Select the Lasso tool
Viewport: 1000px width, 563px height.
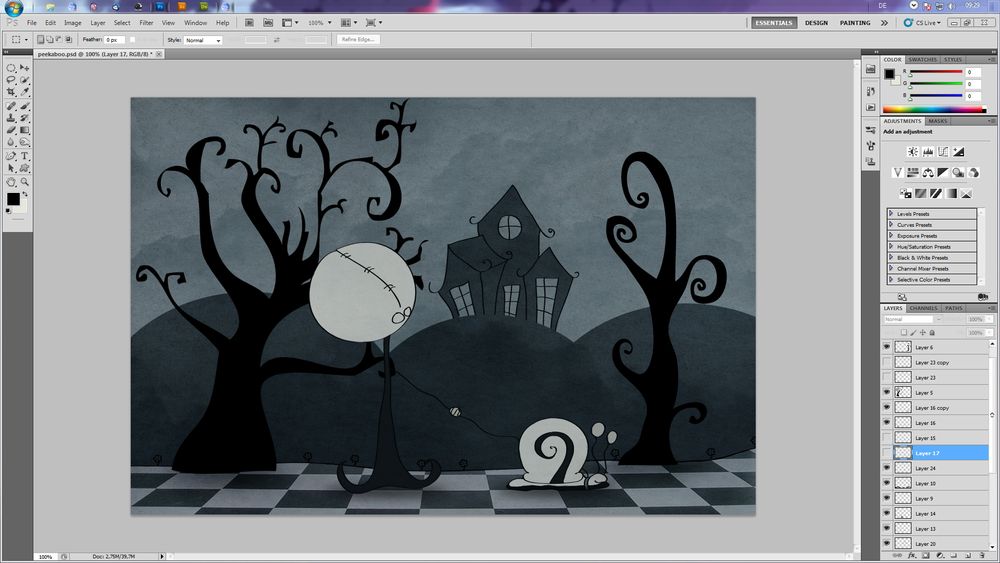[x=11, y=80]
